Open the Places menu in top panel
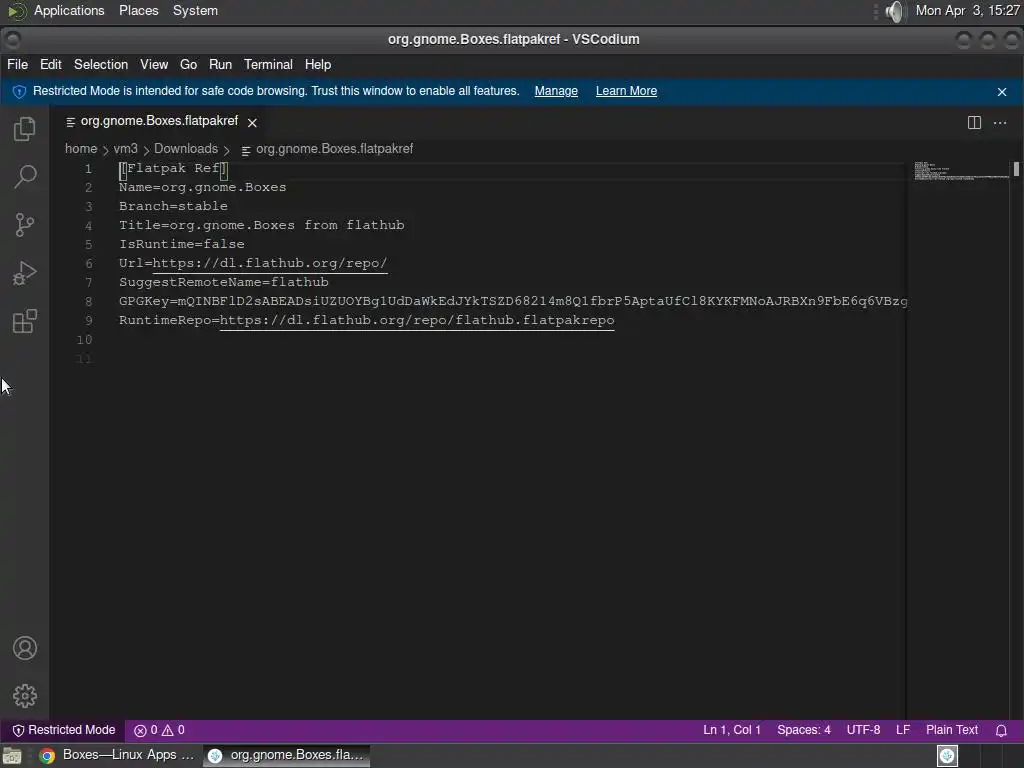The image size is (1024, 768). pyautogui.click(x=138, y=10)
